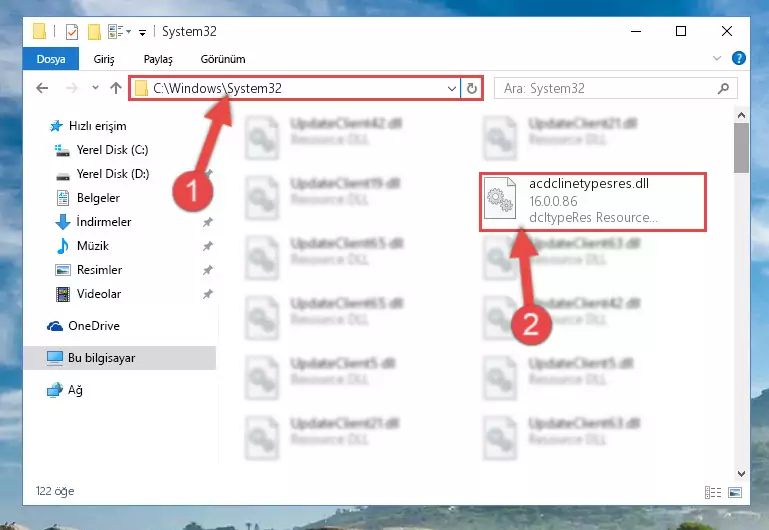Screen dimensions: 769x530
Task: Go forward with the right arrow button
Action: pos(72,88)
